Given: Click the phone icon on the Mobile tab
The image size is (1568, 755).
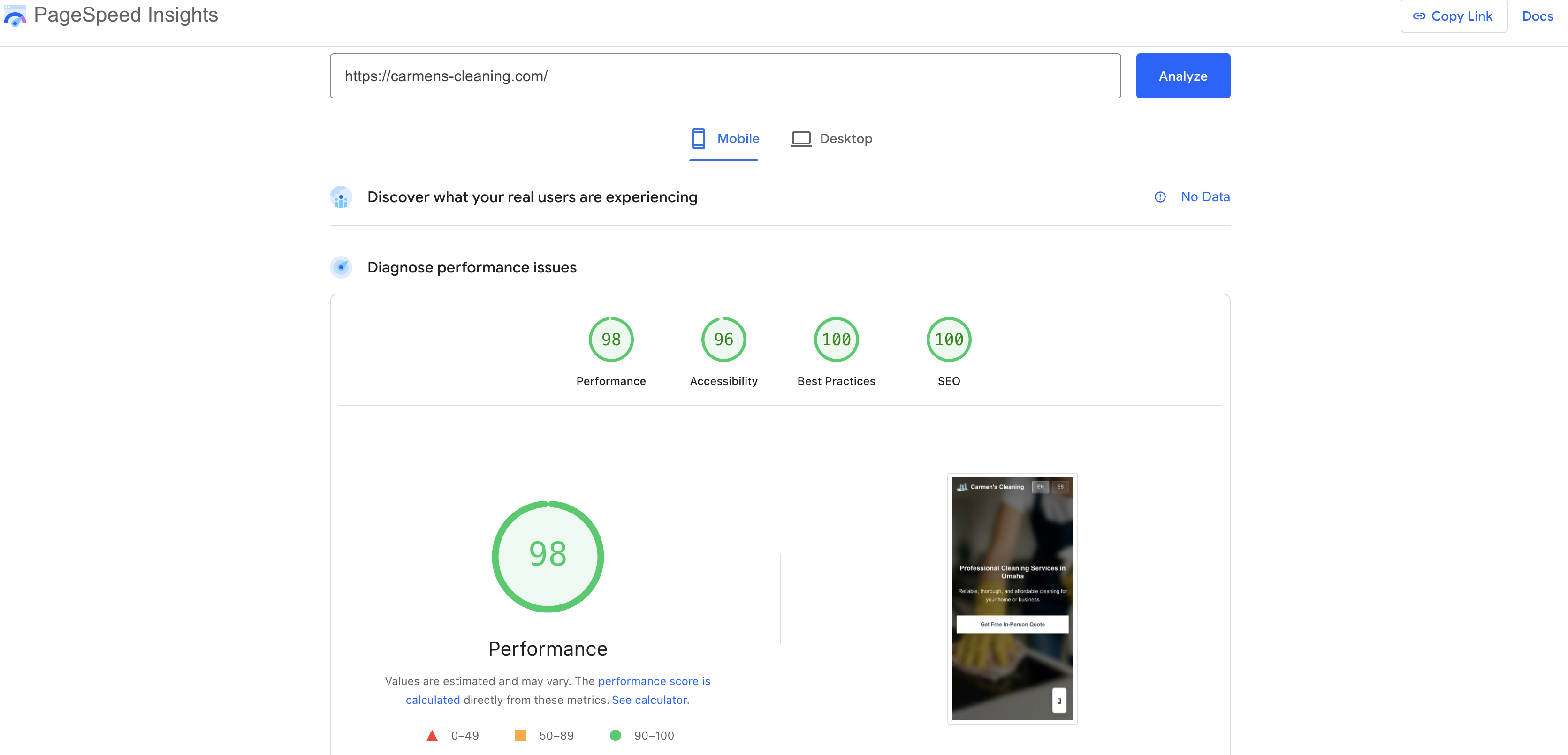Looking at the screenshot, I should 698,138.
